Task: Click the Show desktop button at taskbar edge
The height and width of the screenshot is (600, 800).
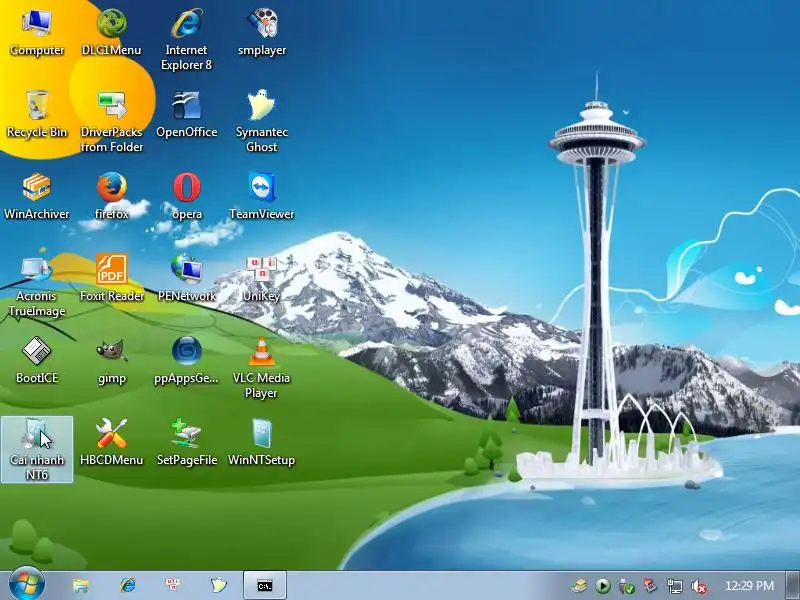Action: tap(793, 585)
